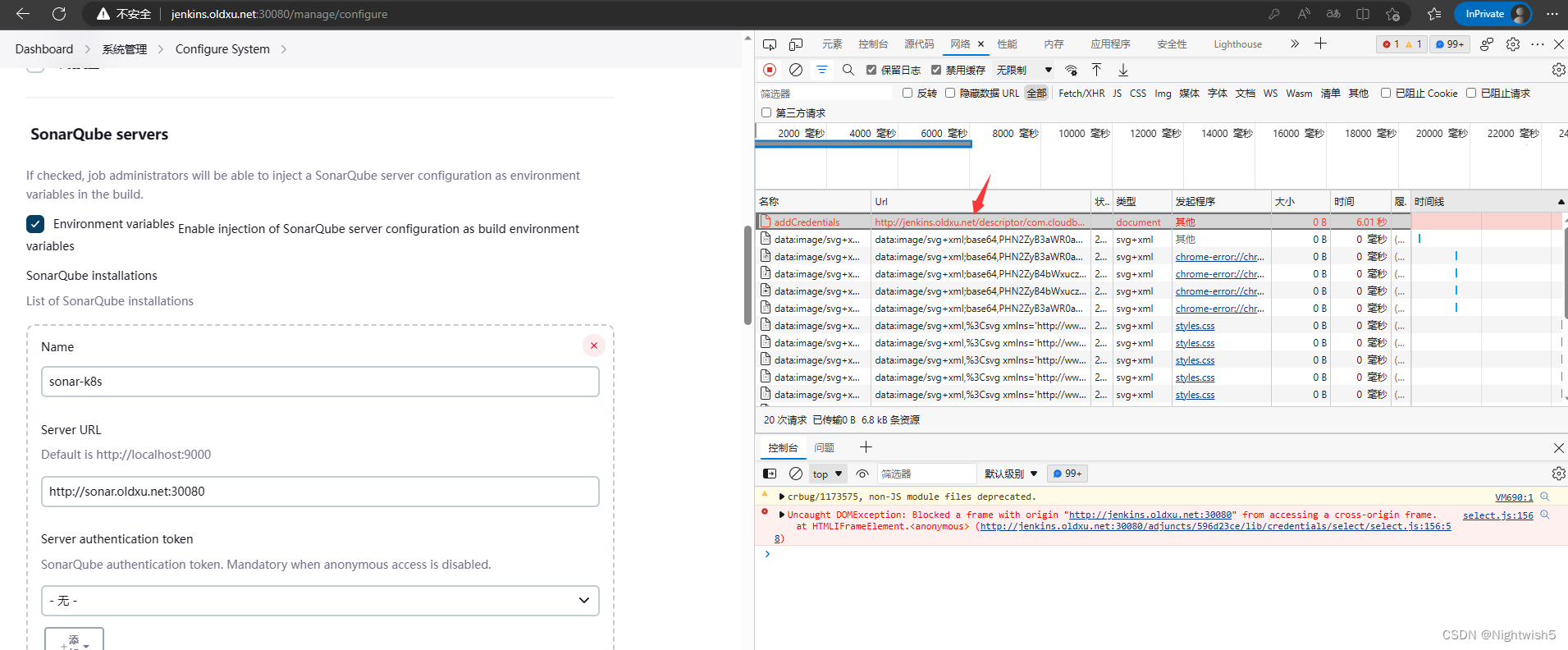Open the DevTools feedback/experiments icon
Viewport: 1568px width, 650px height.
click(1487, 44)
